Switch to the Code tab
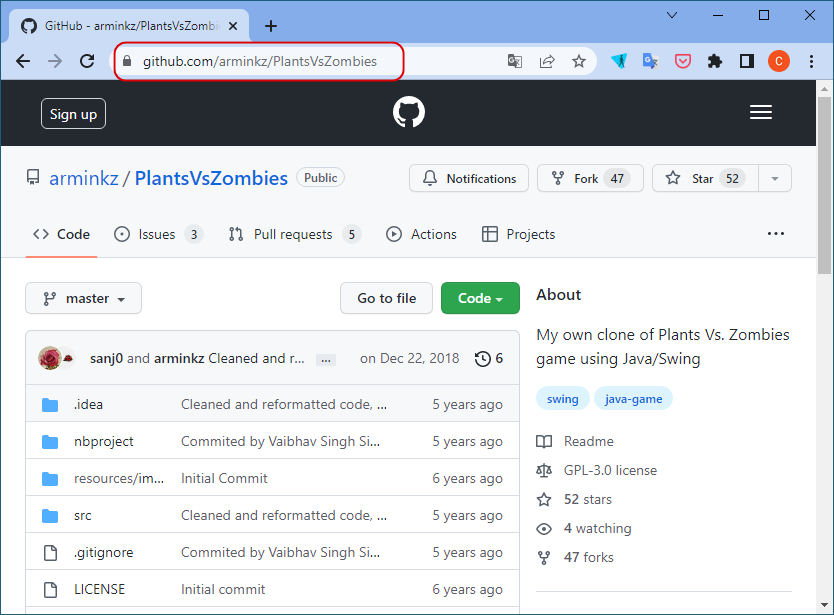 (61, 234)
